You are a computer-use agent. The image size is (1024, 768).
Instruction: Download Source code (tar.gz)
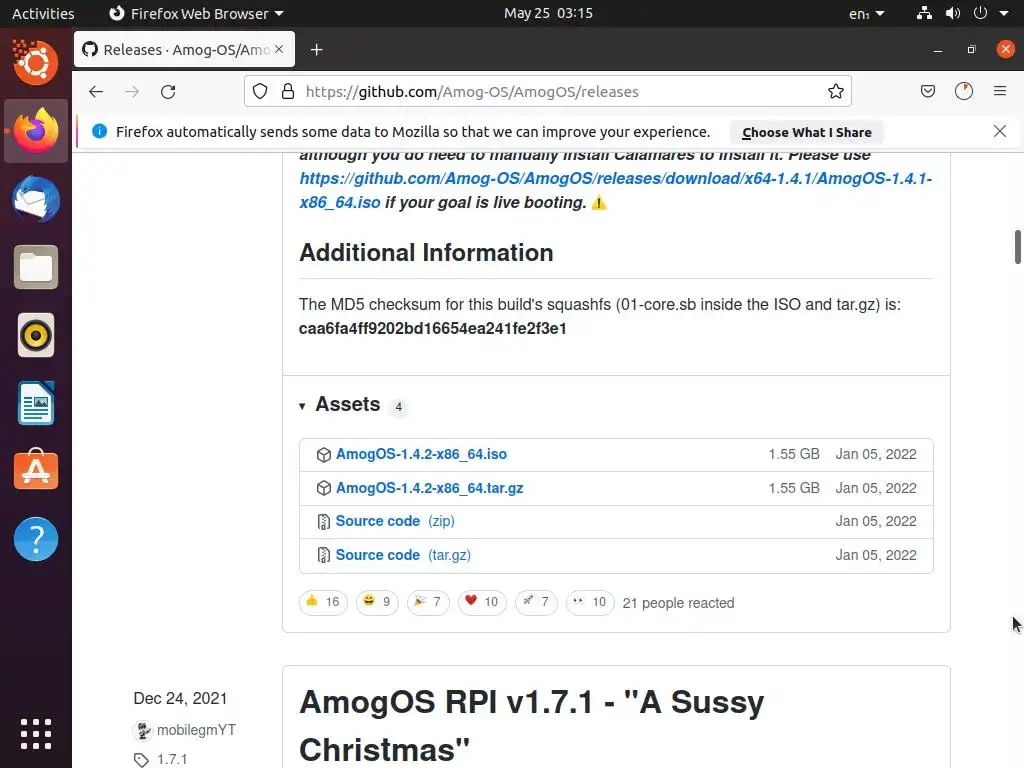403,555
